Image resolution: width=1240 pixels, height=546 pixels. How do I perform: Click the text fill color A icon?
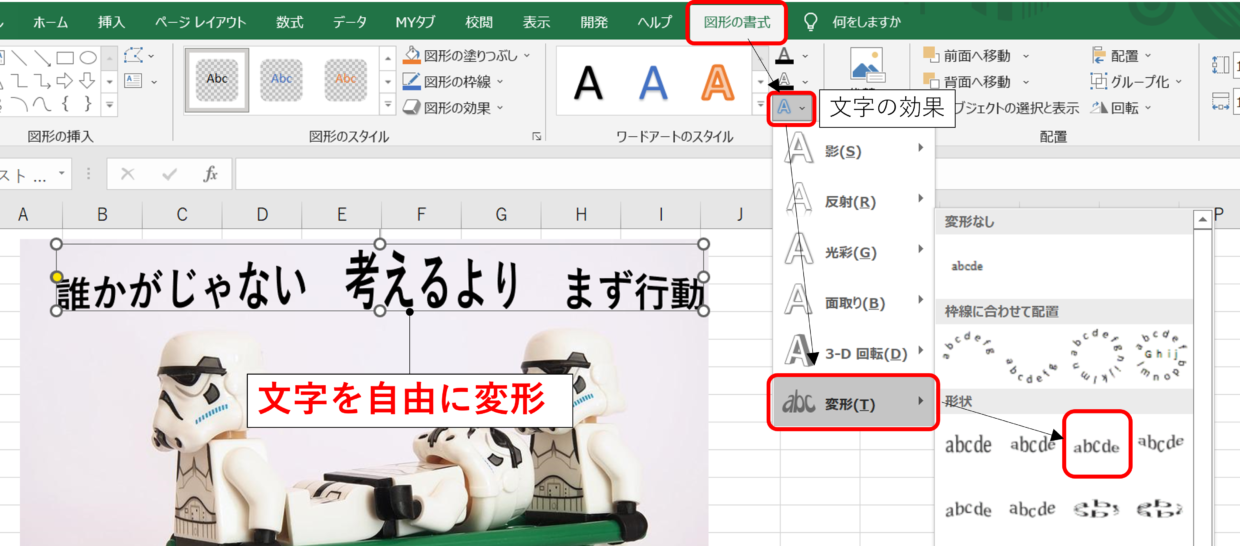[x=785, y=55]
